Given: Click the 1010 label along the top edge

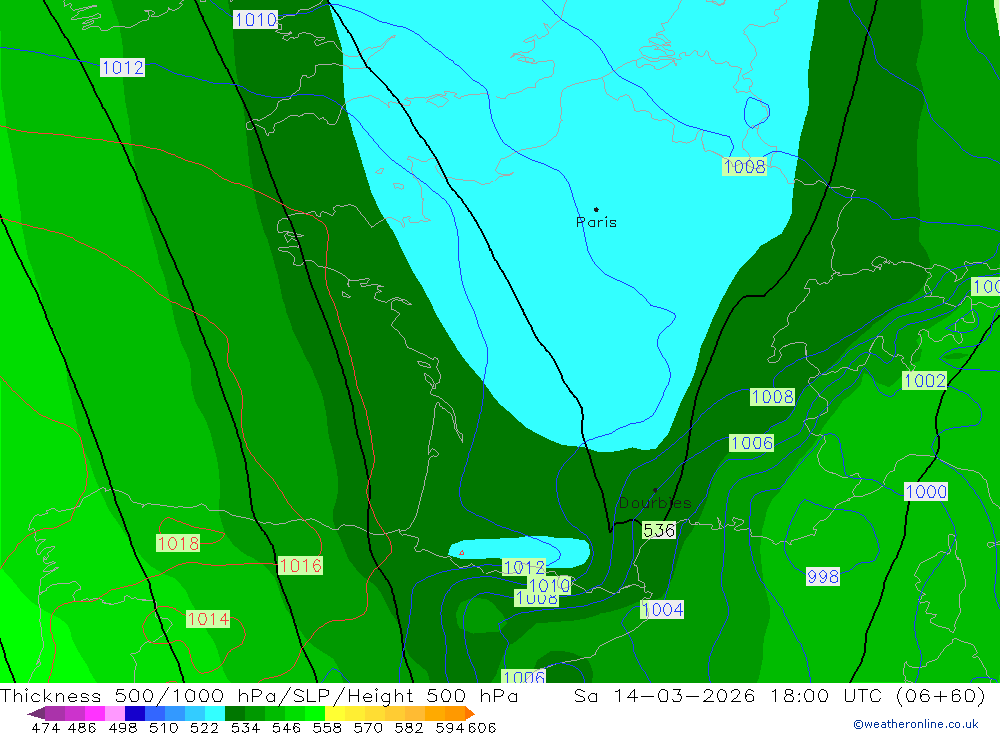Looking at the screenshot, I should coord(255,20).
